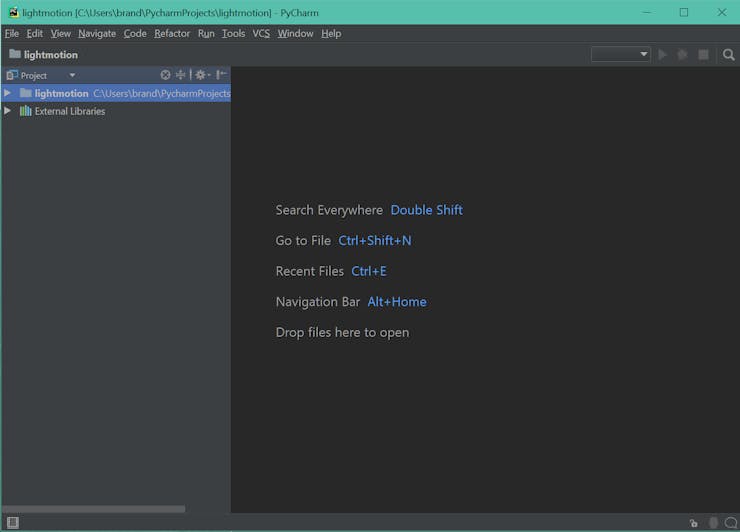The height and width of the screenshot is (532, 740).
Task: Open the Edit menu
Action: point(34,34)
